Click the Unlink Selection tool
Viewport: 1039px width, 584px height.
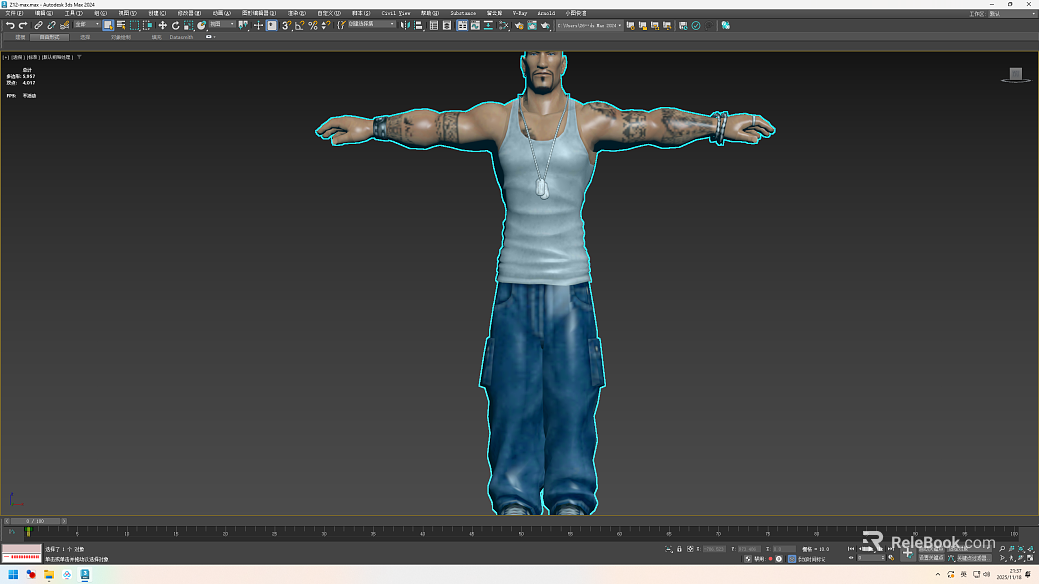coord(51,25)
